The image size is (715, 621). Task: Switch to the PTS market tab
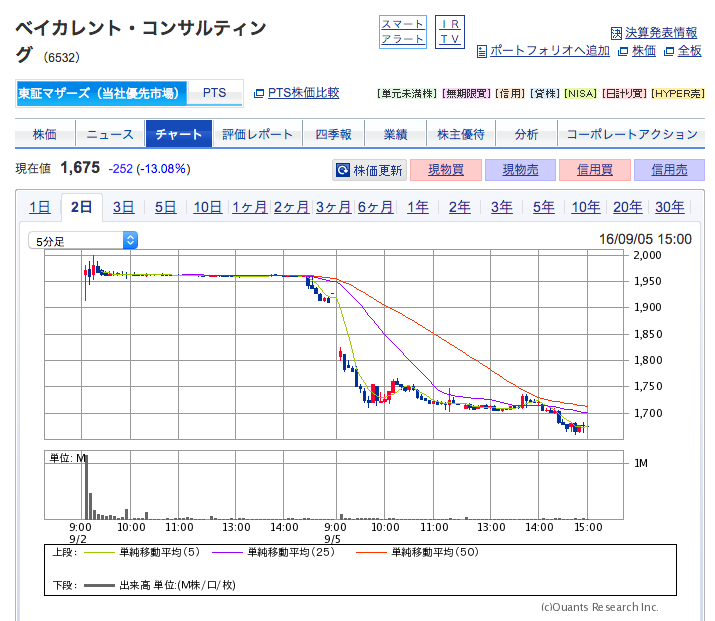[214, 93]
